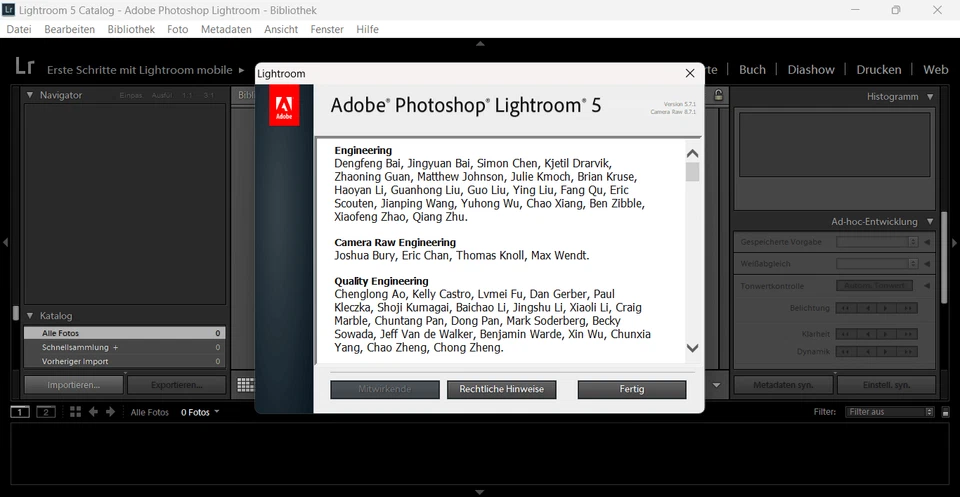Click the filmstrip grid shortcut icon

tap(75, 412)
